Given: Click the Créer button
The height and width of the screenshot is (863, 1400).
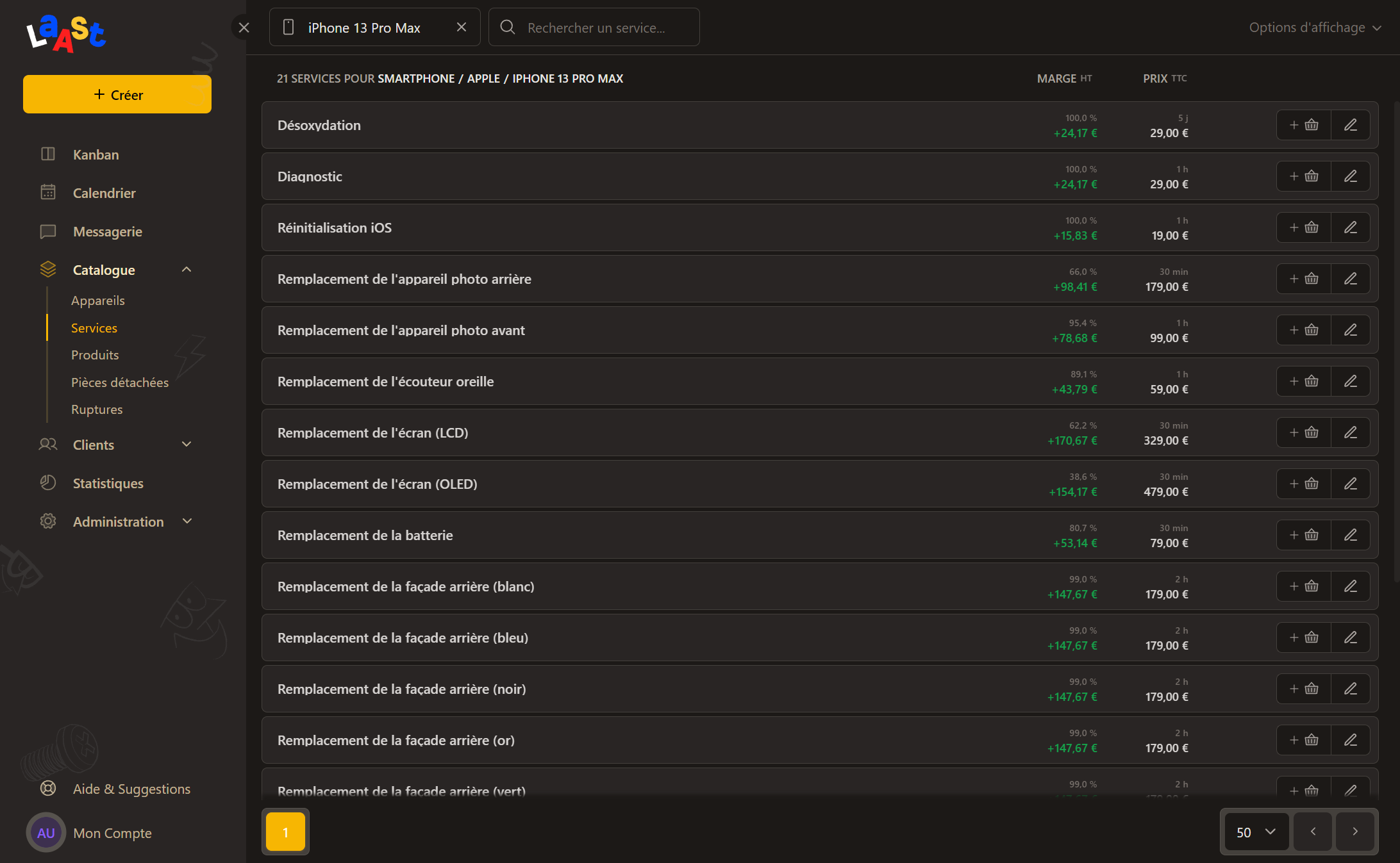Looking at the screenshot, I should (117, 94).
